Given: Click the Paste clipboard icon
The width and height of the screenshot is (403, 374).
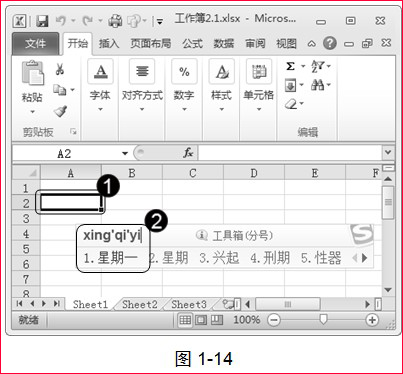Looking at the screenshot, I should click(32, 73).
